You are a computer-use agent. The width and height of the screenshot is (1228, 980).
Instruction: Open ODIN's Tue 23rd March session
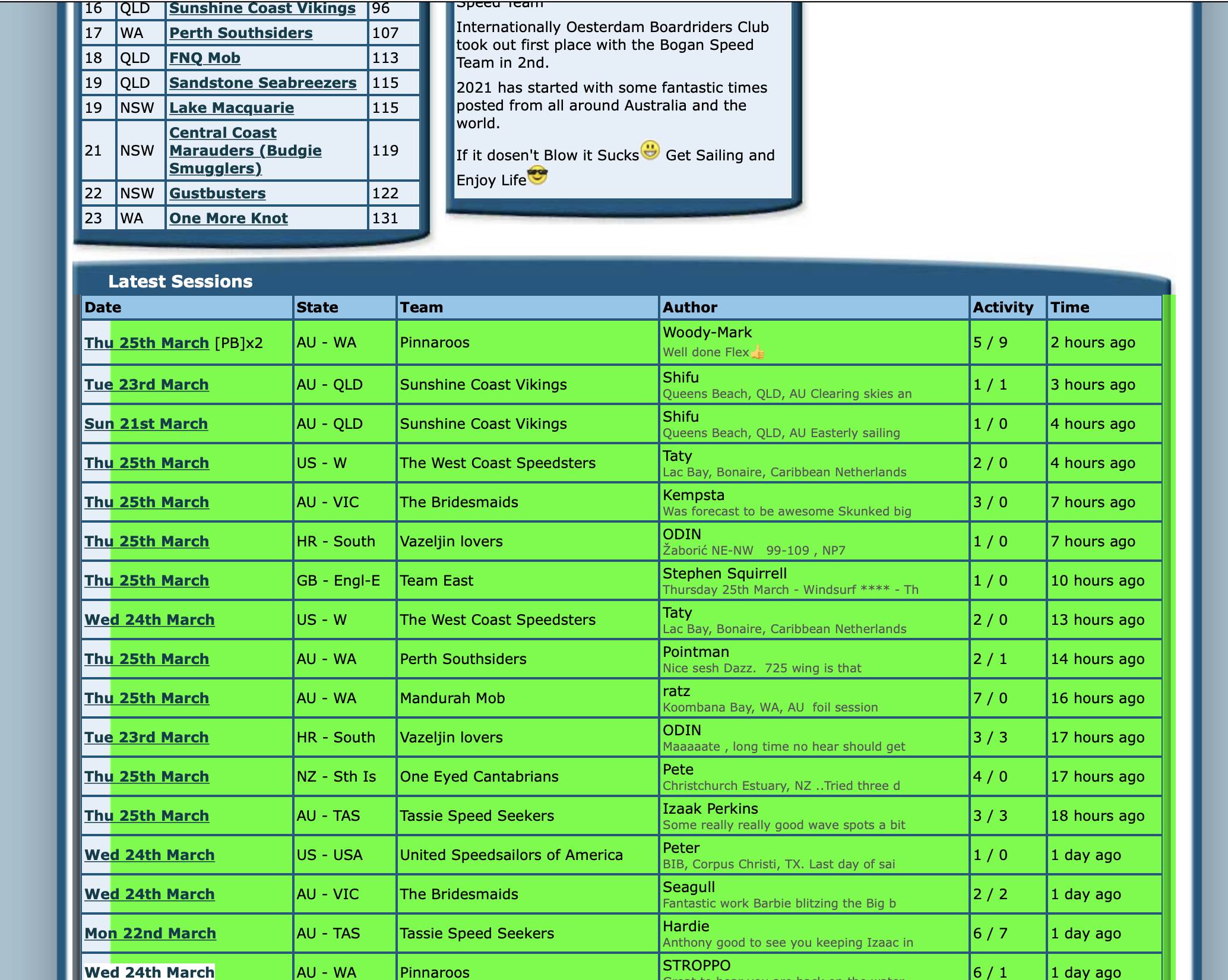pos(146,737)
